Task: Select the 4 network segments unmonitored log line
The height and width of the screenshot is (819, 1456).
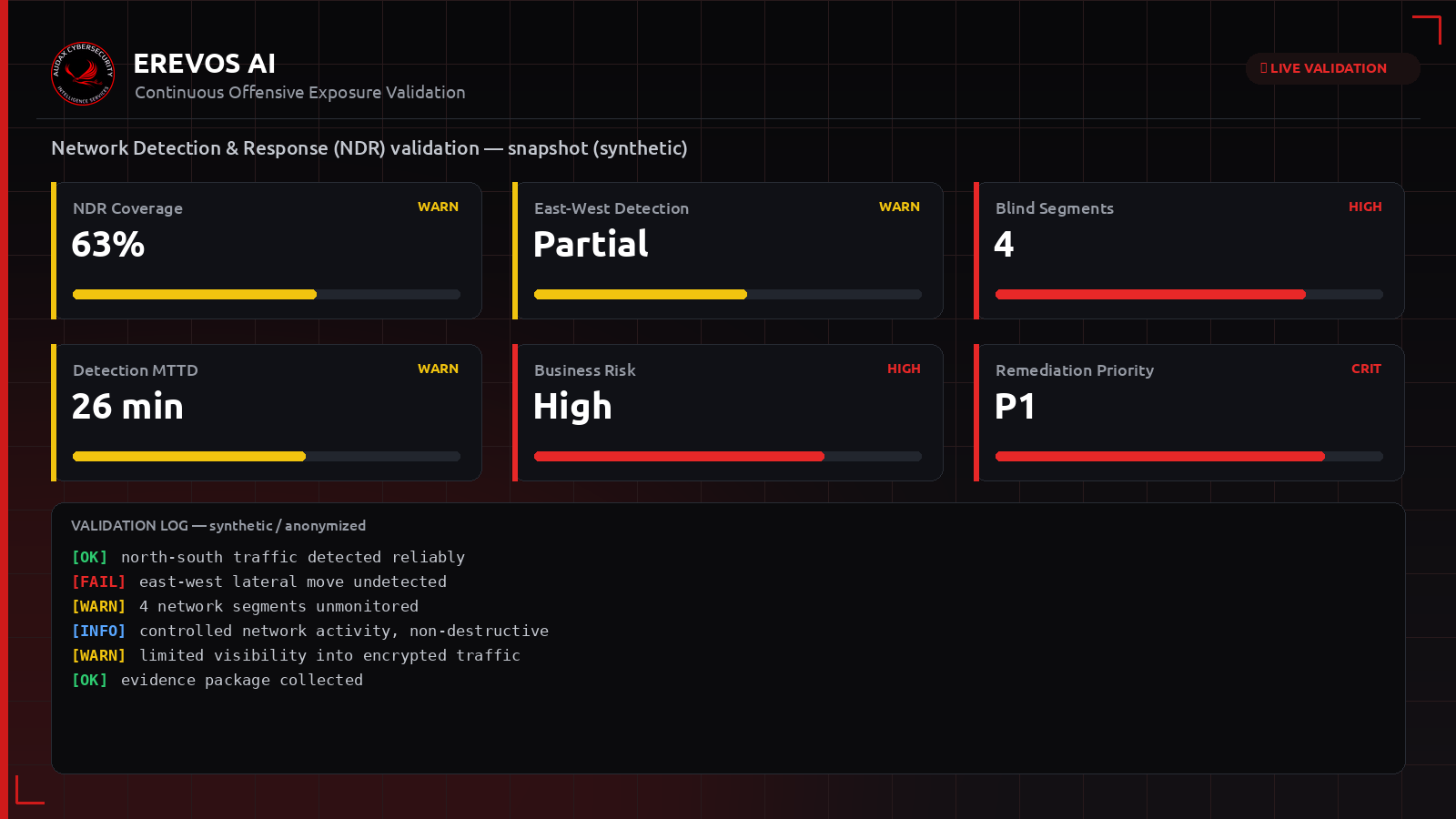Action: click(246, 606)
